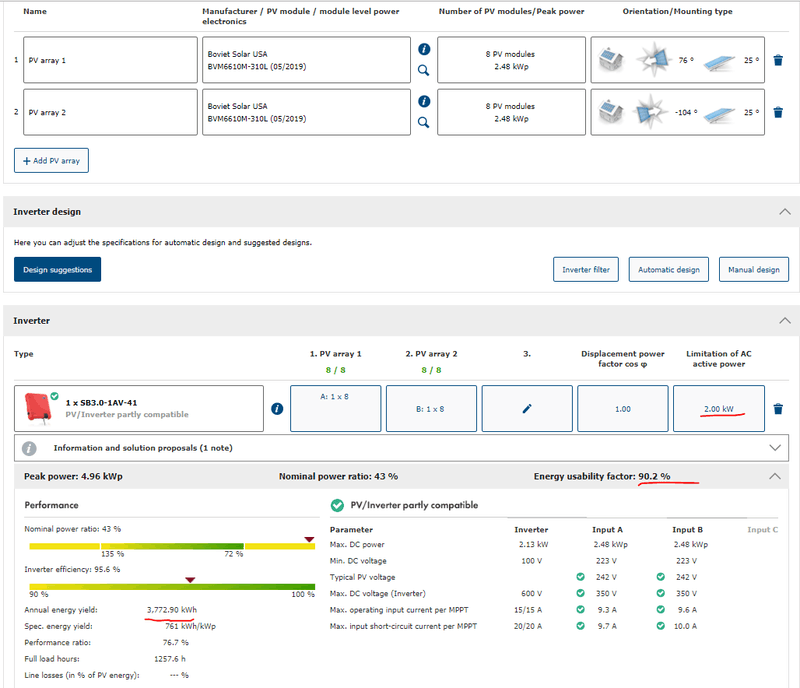Delete PV array 2 with trash icon
The height and width of the screenshot is (688, 800).
pyautogui.click(x=778, y=112)
